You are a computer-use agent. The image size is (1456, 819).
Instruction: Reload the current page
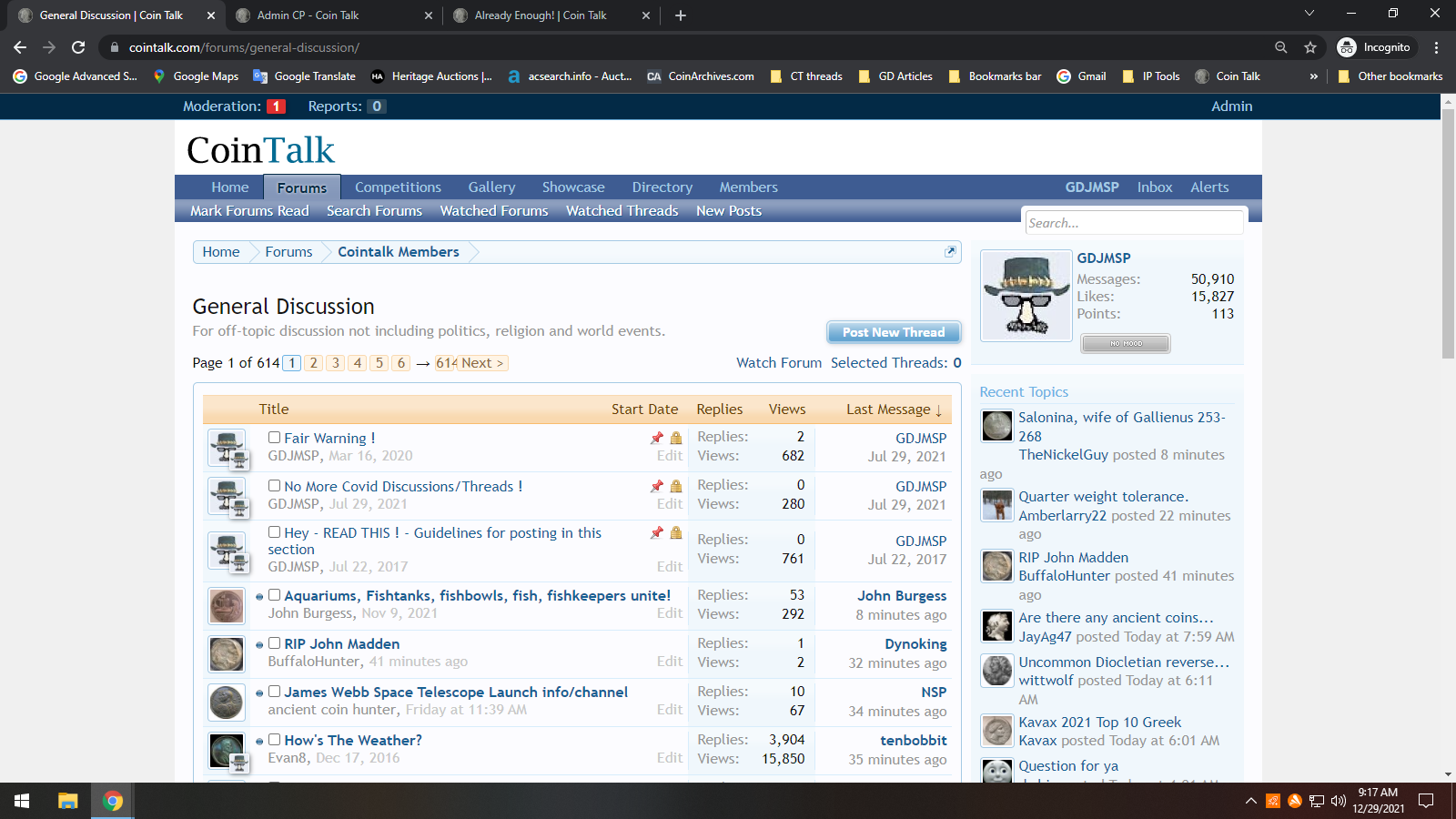pyautogui.click(x=78, y=47)
